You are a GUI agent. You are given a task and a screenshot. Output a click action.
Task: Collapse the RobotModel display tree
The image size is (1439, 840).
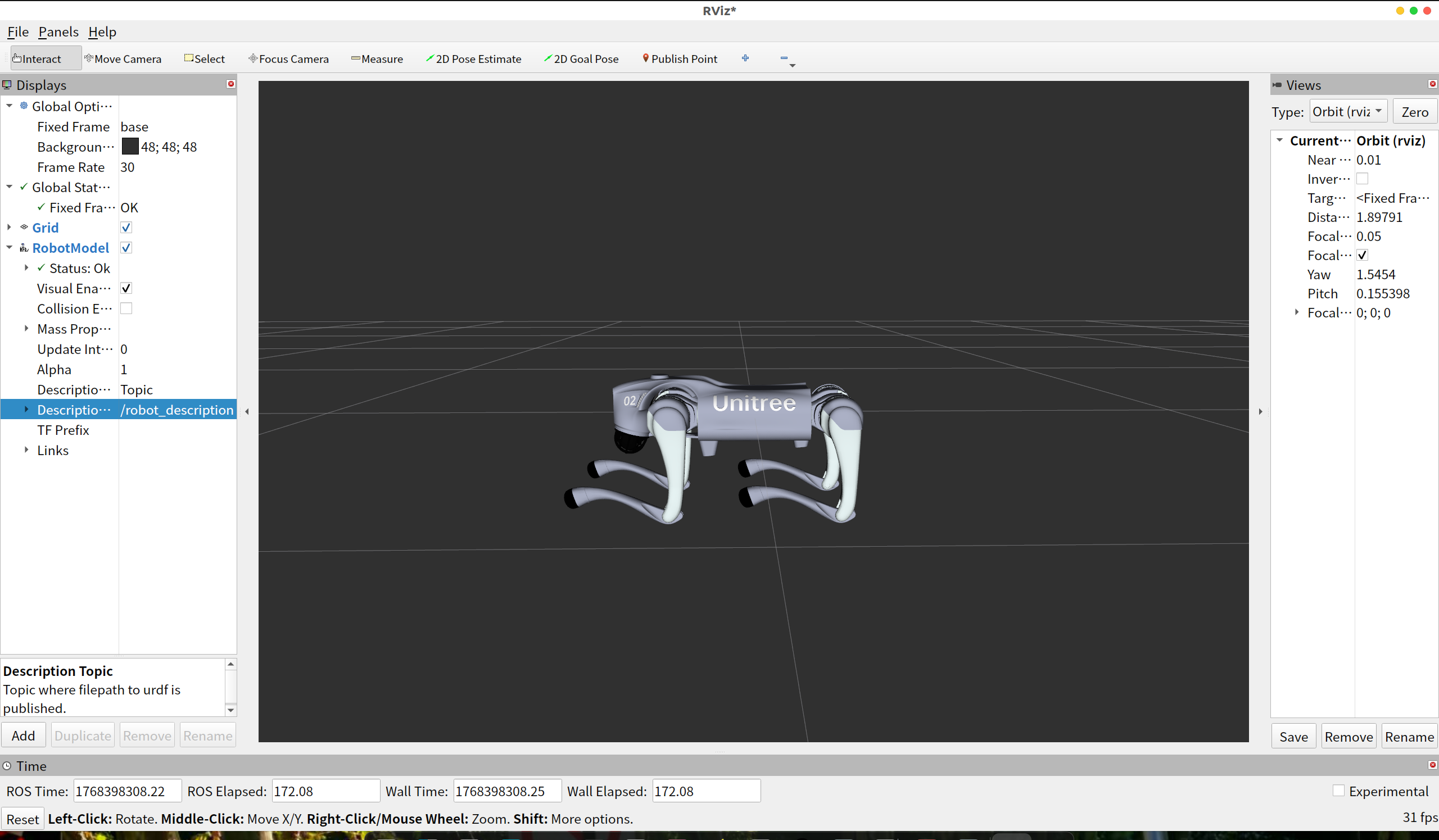tap(9, 248)
